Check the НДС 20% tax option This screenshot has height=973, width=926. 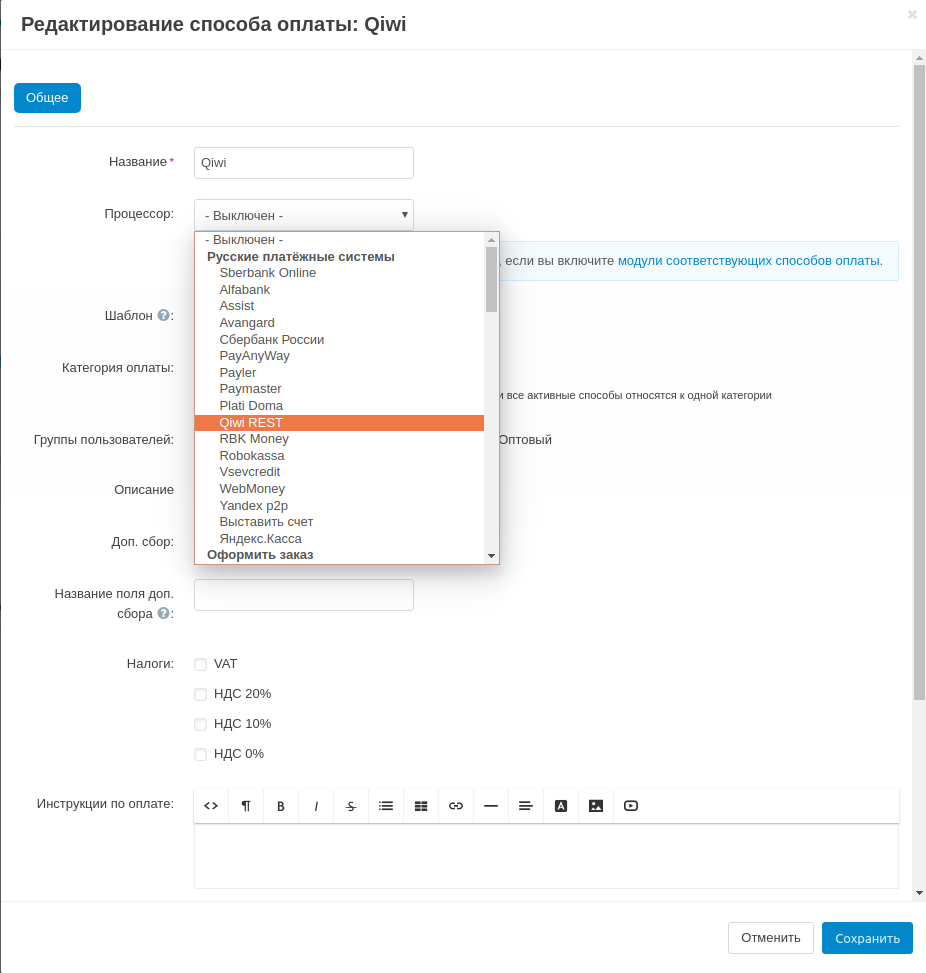[201, 694]
